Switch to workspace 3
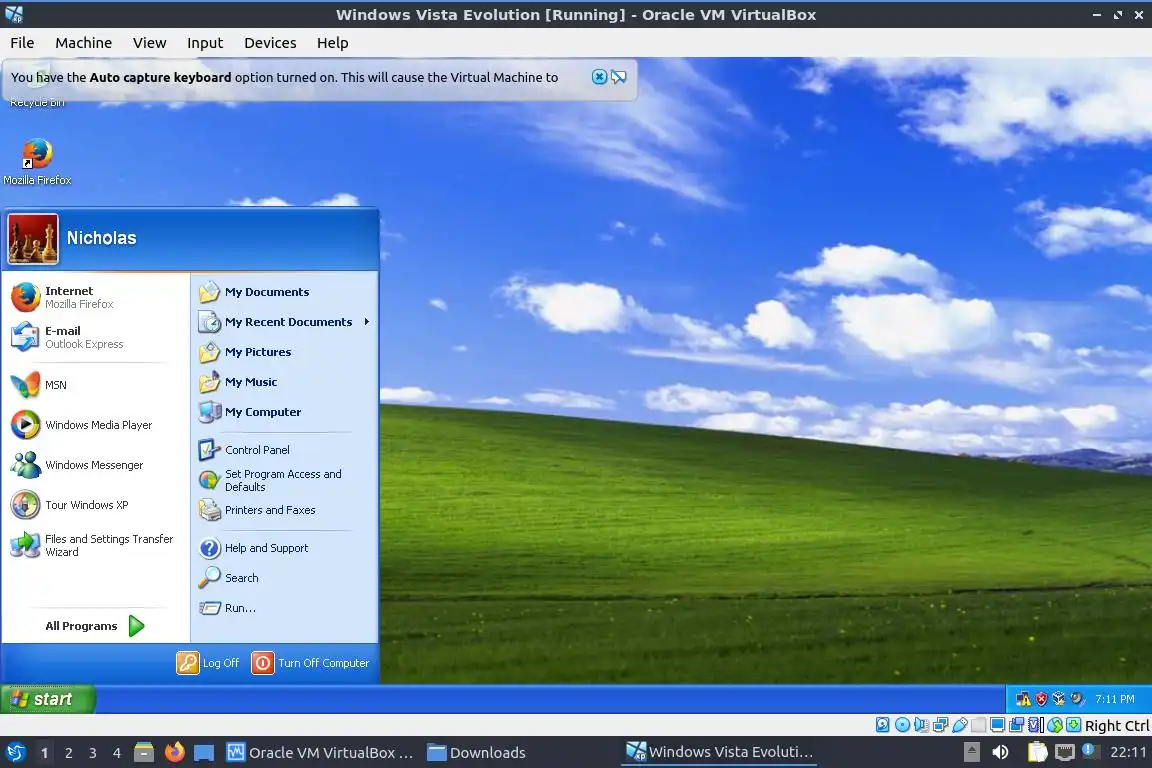1152x768 pixels. (x=93, y=753)
